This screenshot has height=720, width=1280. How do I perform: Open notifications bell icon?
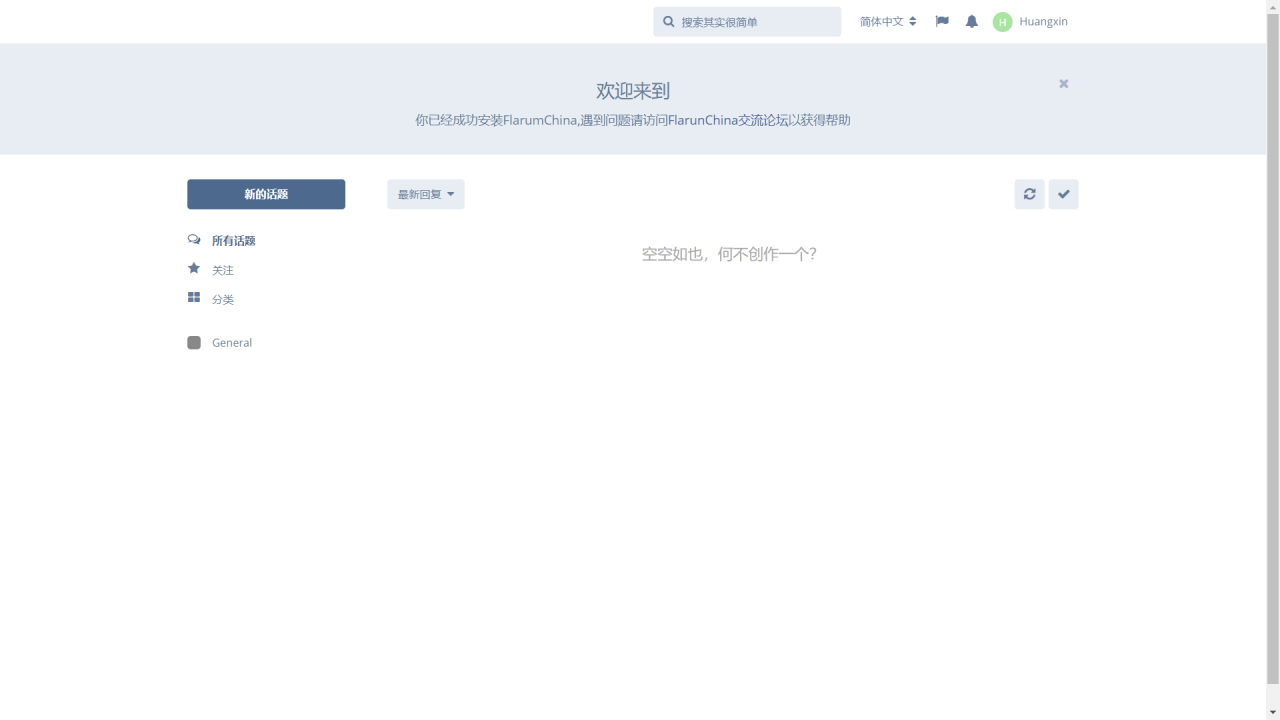971,22
